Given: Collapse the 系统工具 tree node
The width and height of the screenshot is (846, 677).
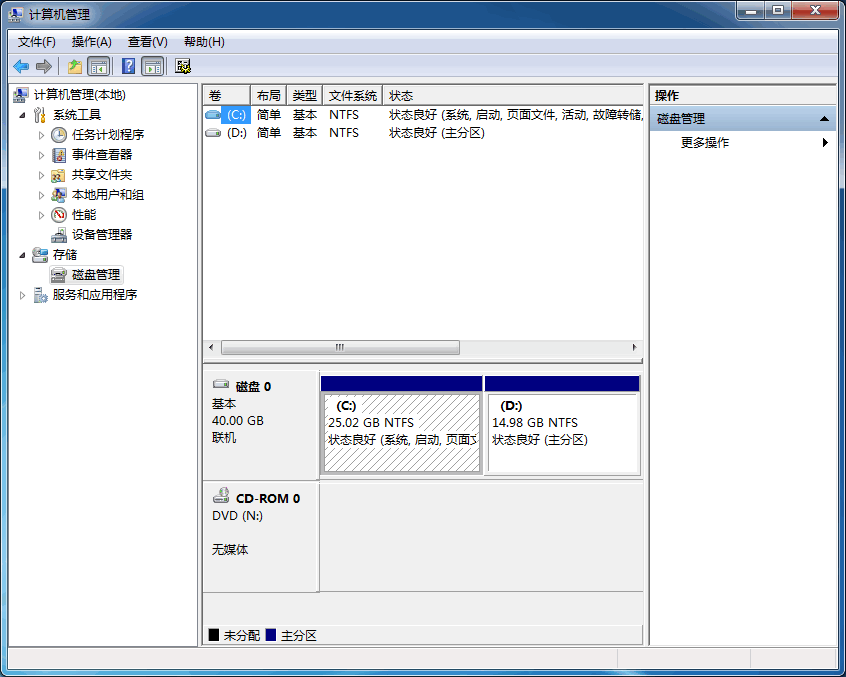Looking at the screenshot, I should tap(22, 115).
